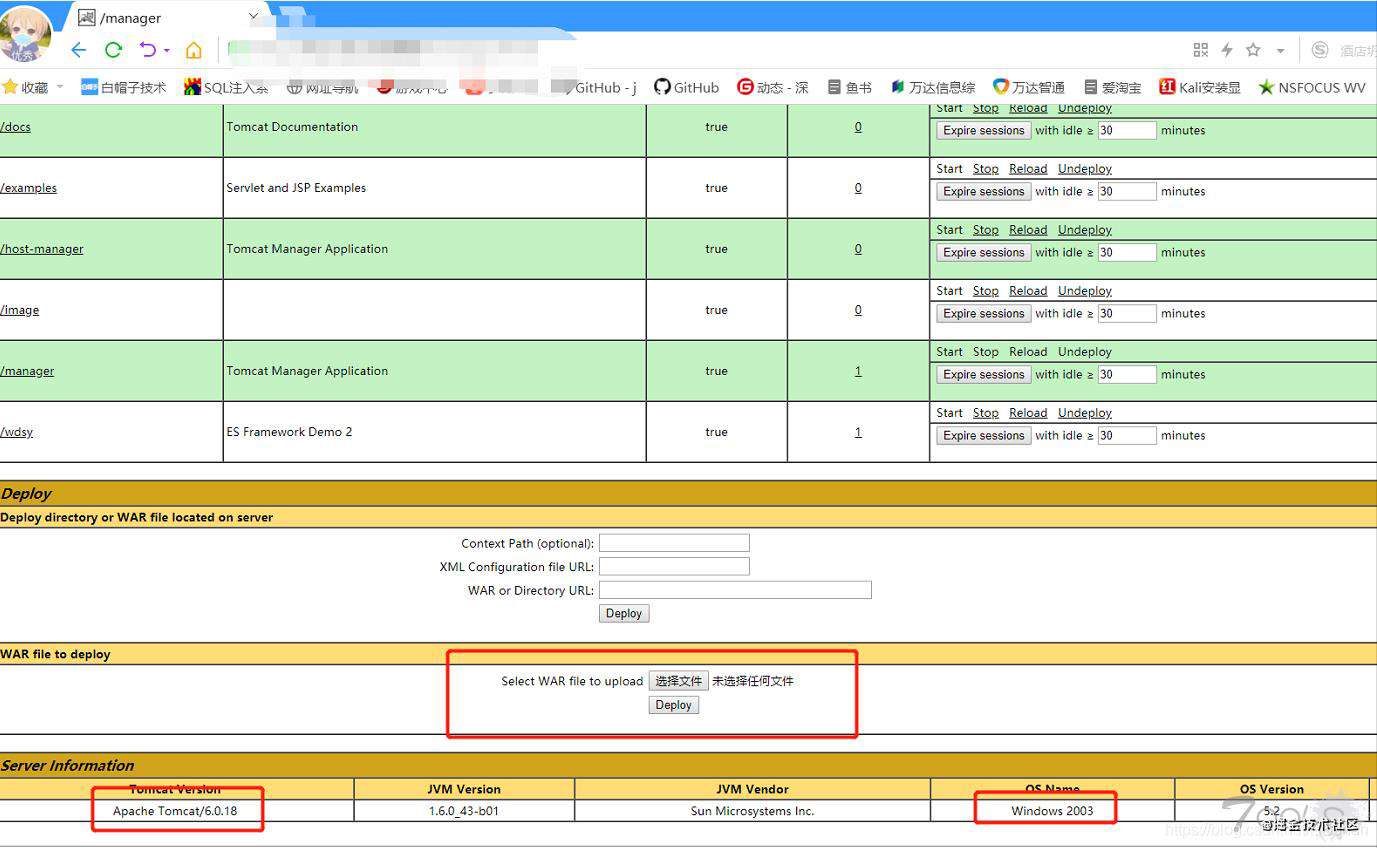Undeploy the /examples application

click(x=1085, y=169)
